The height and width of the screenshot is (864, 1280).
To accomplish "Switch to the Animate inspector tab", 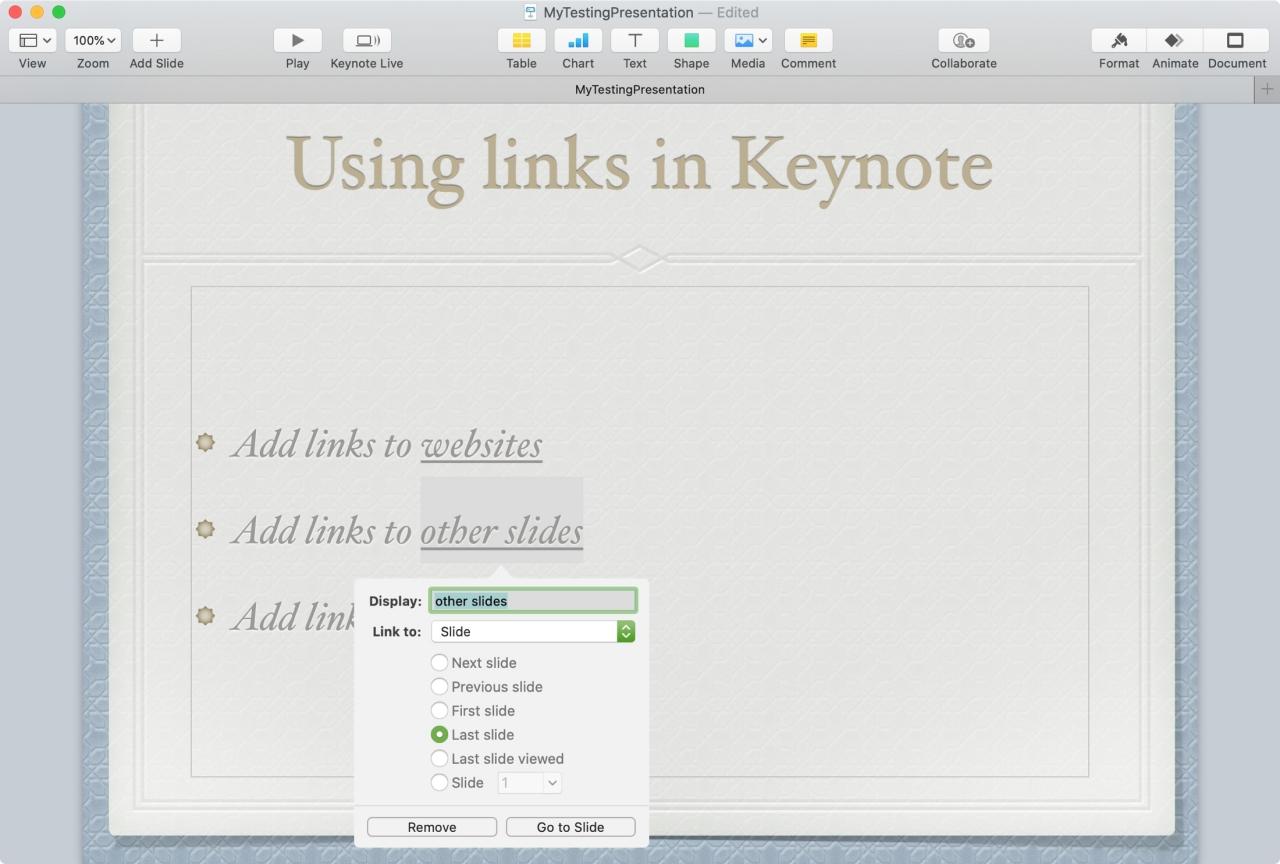I will click(1175, 41).
